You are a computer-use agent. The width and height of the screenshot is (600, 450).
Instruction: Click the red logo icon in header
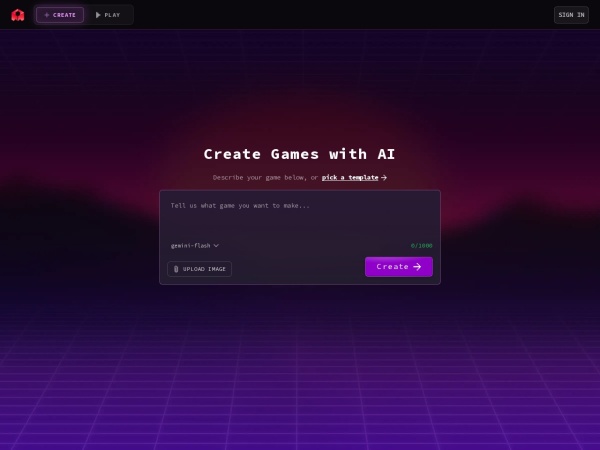click(18, 15)
